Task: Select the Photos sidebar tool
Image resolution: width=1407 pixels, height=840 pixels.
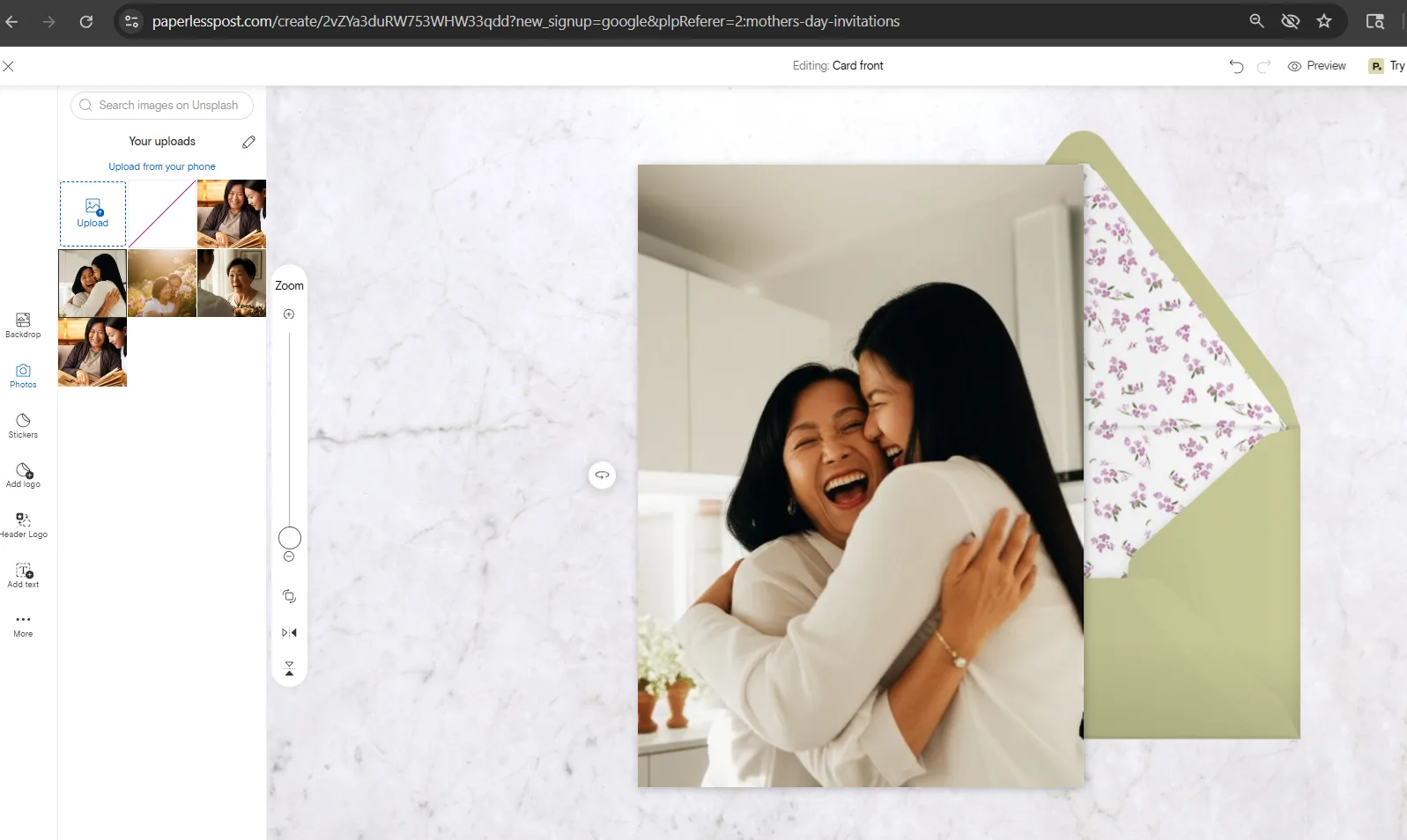Action: coord(23,376)
